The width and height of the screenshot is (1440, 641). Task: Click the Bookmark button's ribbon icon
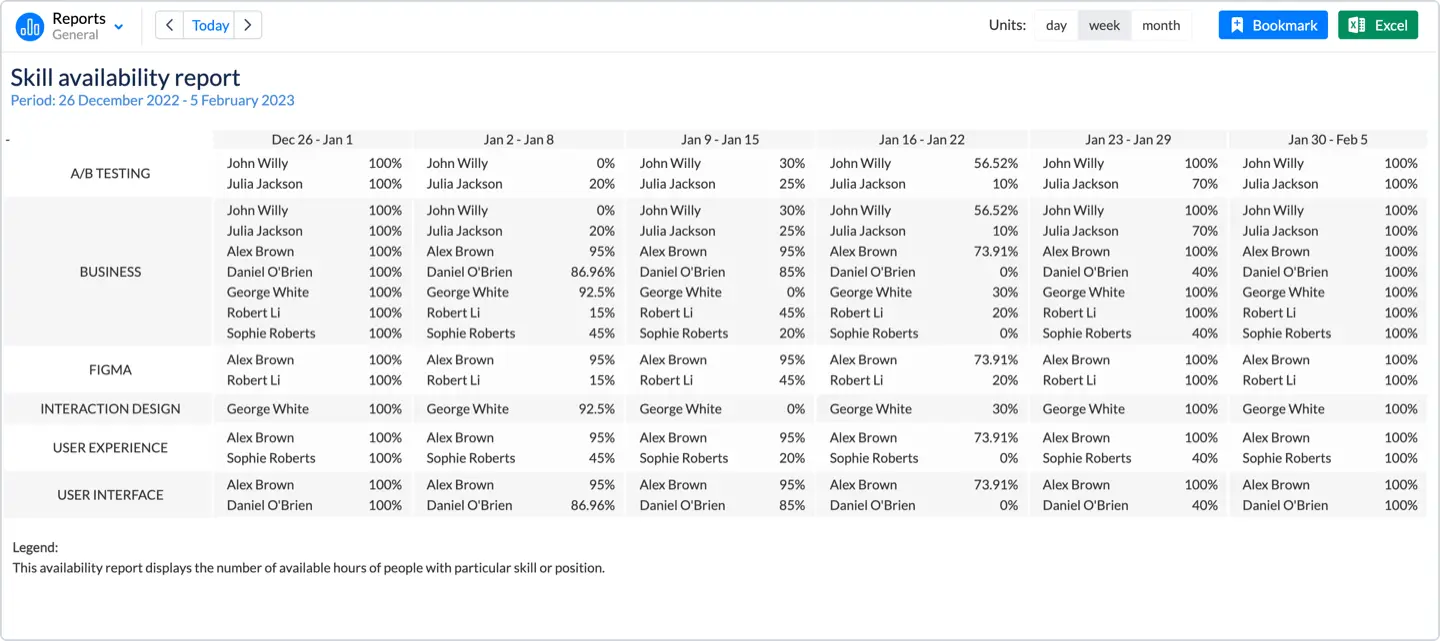[x=1237, y=25]
